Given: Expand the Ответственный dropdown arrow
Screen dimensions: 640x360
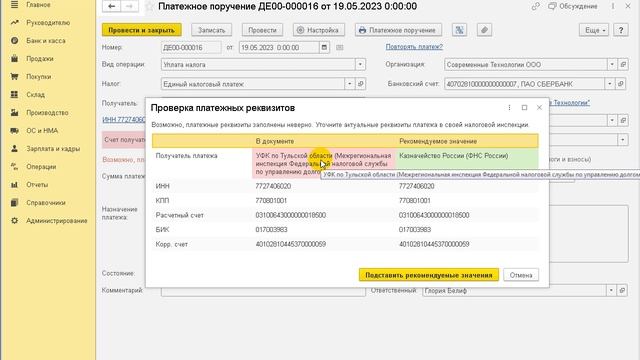Looking at the screenshot, I should (611, 291).
